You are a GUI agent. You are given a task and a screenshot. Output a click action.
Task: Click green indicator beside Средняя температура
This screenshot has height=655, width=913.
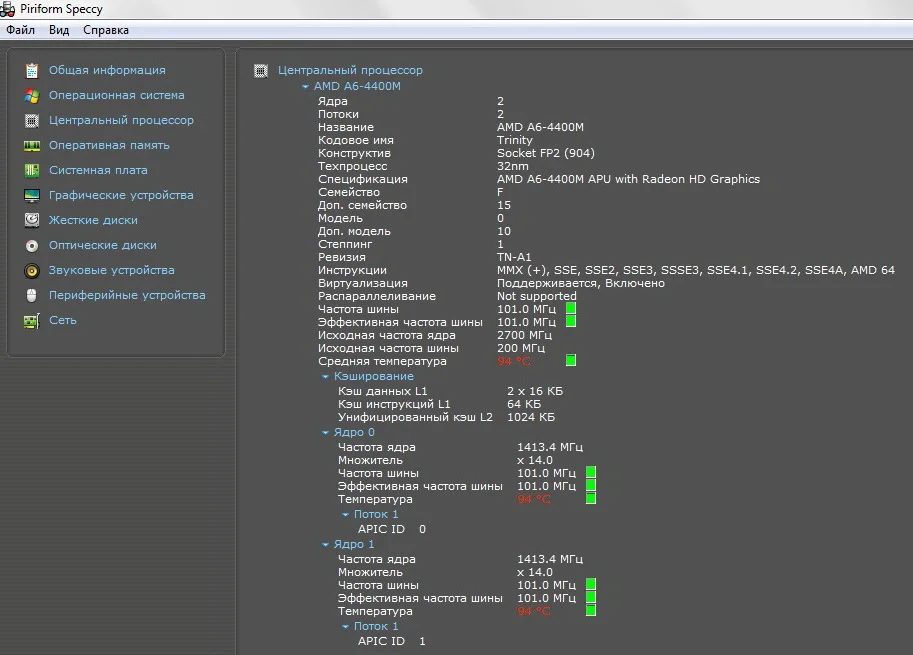pos(571,360)
